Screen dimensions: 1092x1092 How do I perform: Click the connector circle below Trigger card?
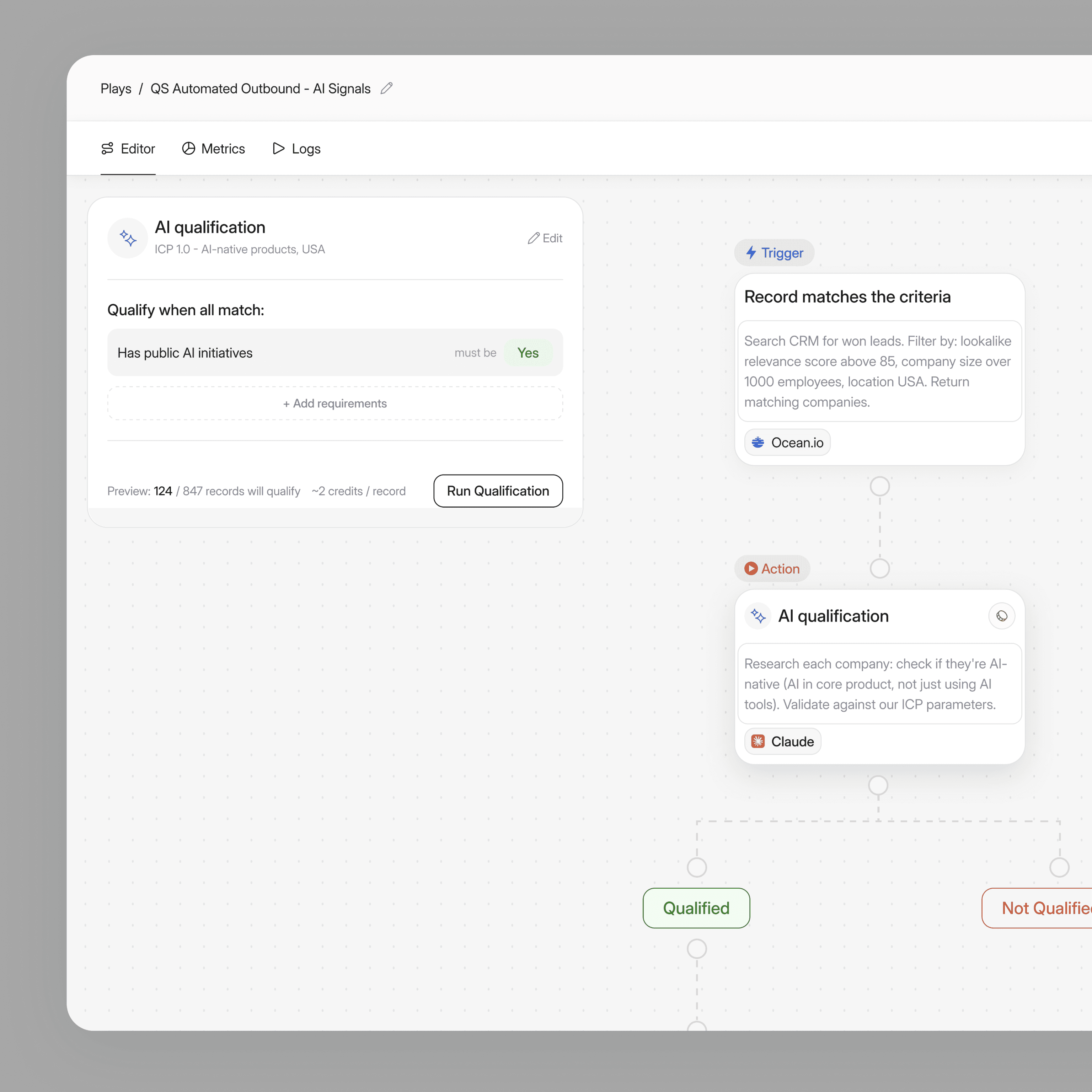pos(879,486)
